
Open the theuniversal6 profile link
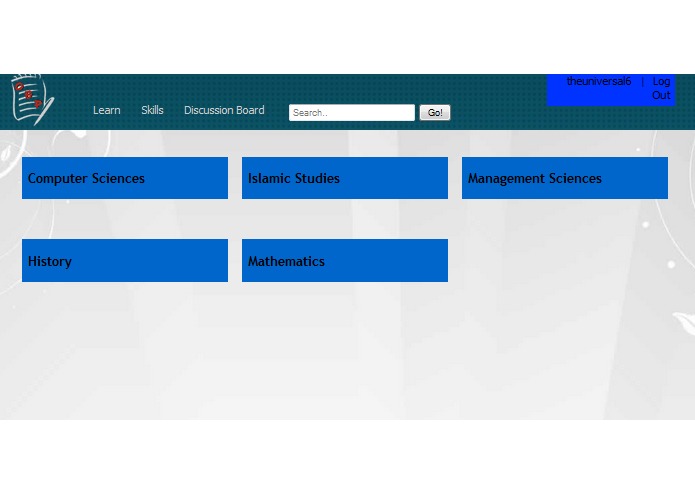coord(598,82)
